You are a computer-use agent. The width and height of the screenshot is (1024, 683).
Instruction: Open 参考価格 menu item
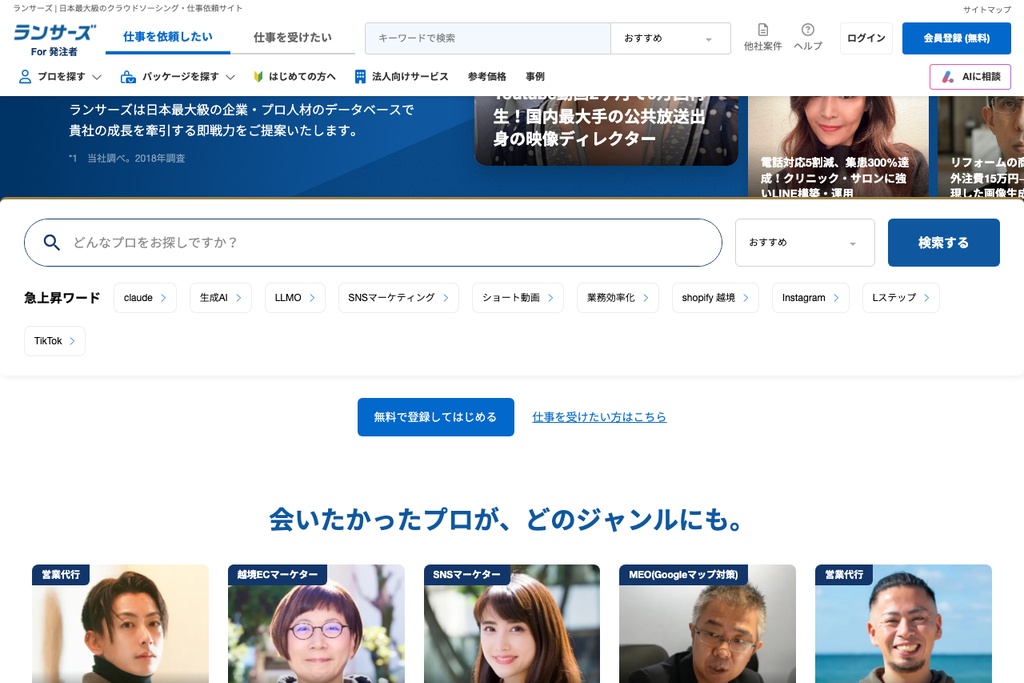487,76
